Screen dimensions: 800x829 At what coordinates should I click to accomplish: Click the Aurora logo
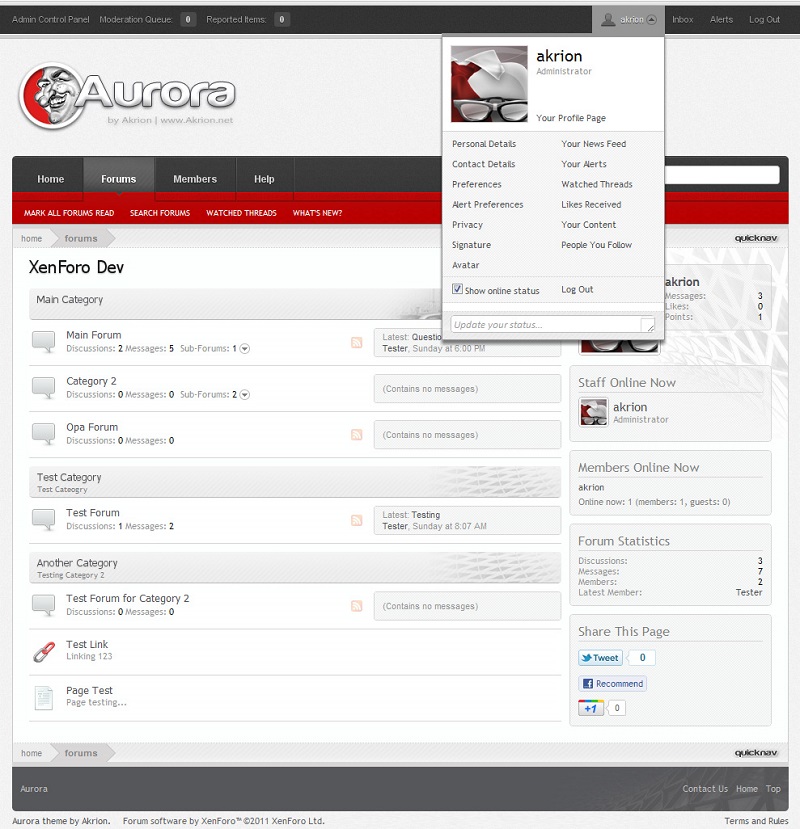coord(127,96)
